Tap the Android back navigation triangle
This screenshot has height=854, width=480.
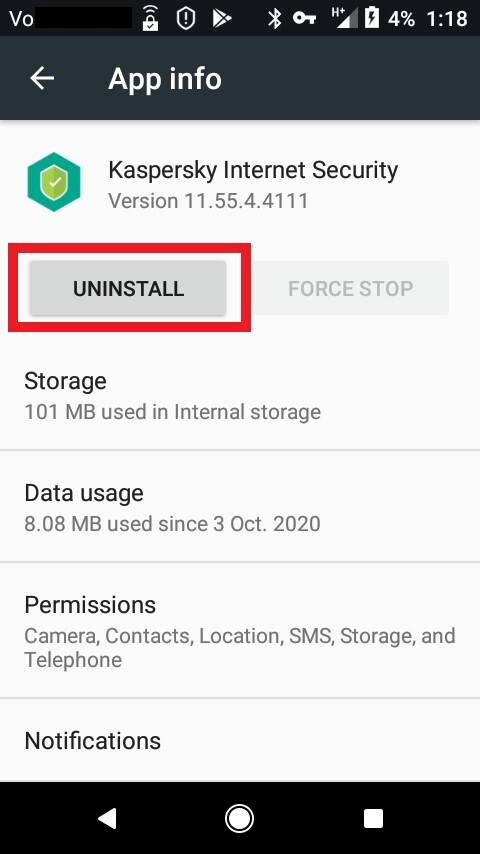107,818
